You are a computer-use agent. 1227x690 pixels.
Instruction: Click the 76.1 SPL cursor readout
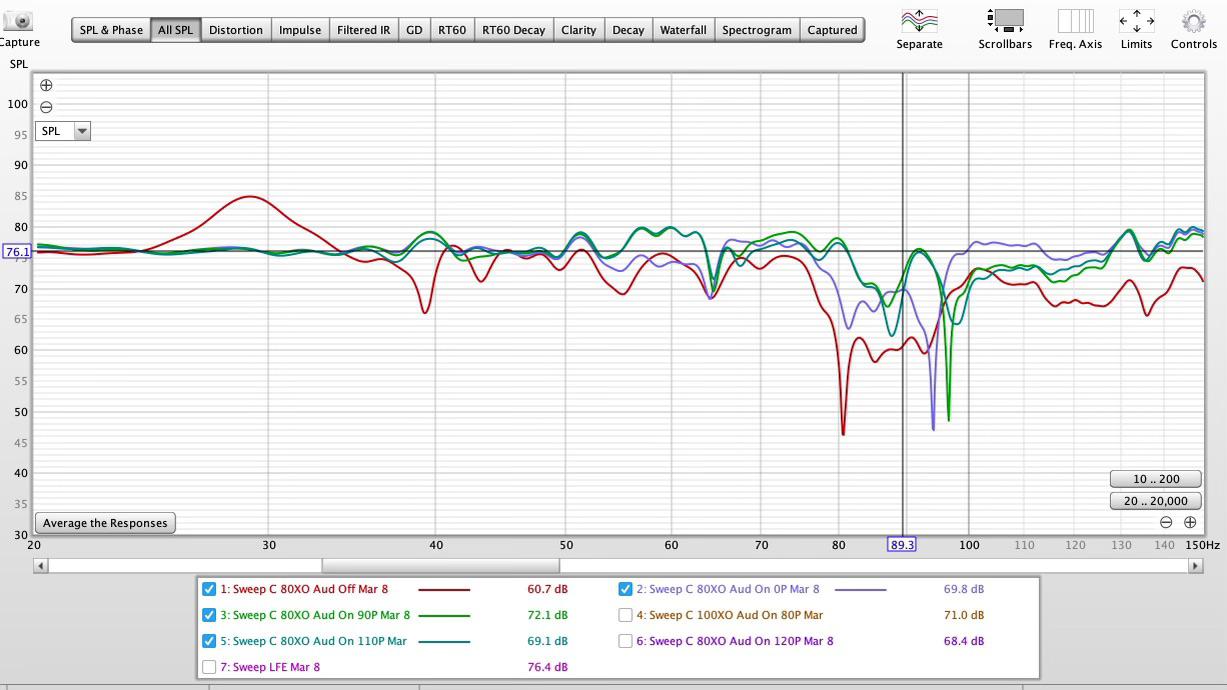click(18, 252)
